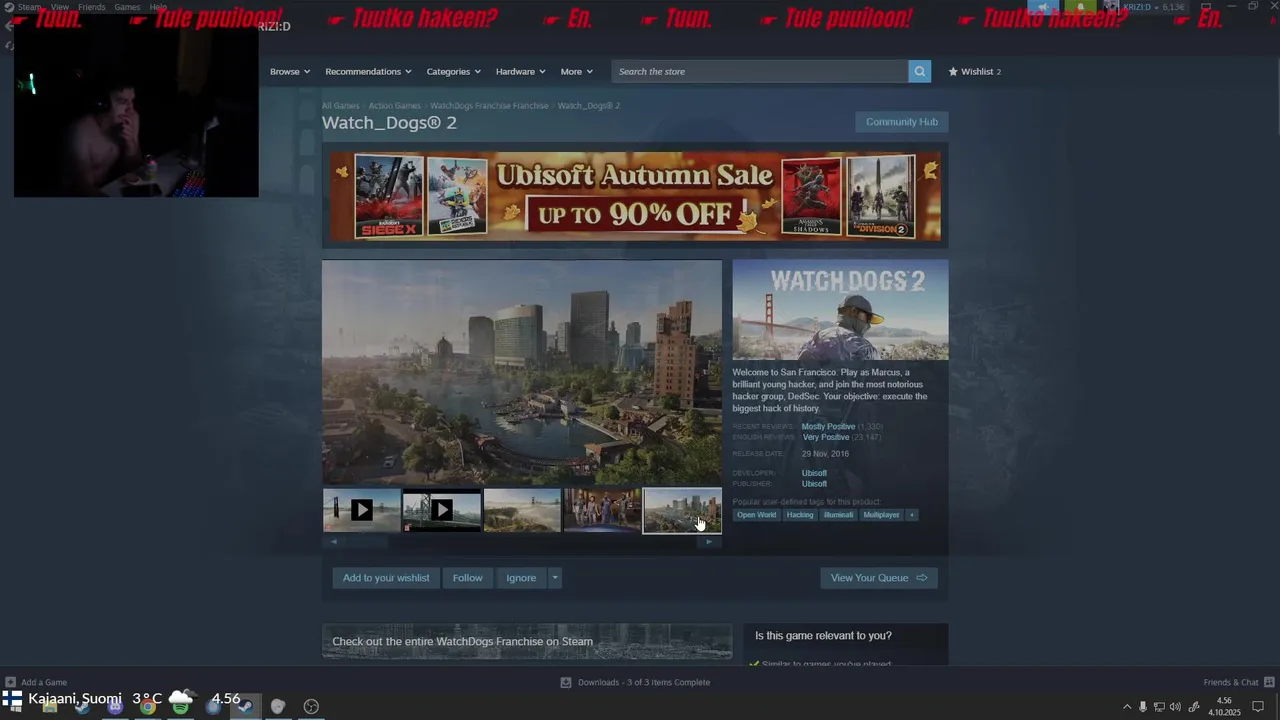
Task: Select the Illuminati tag
Action: (838, 515)
